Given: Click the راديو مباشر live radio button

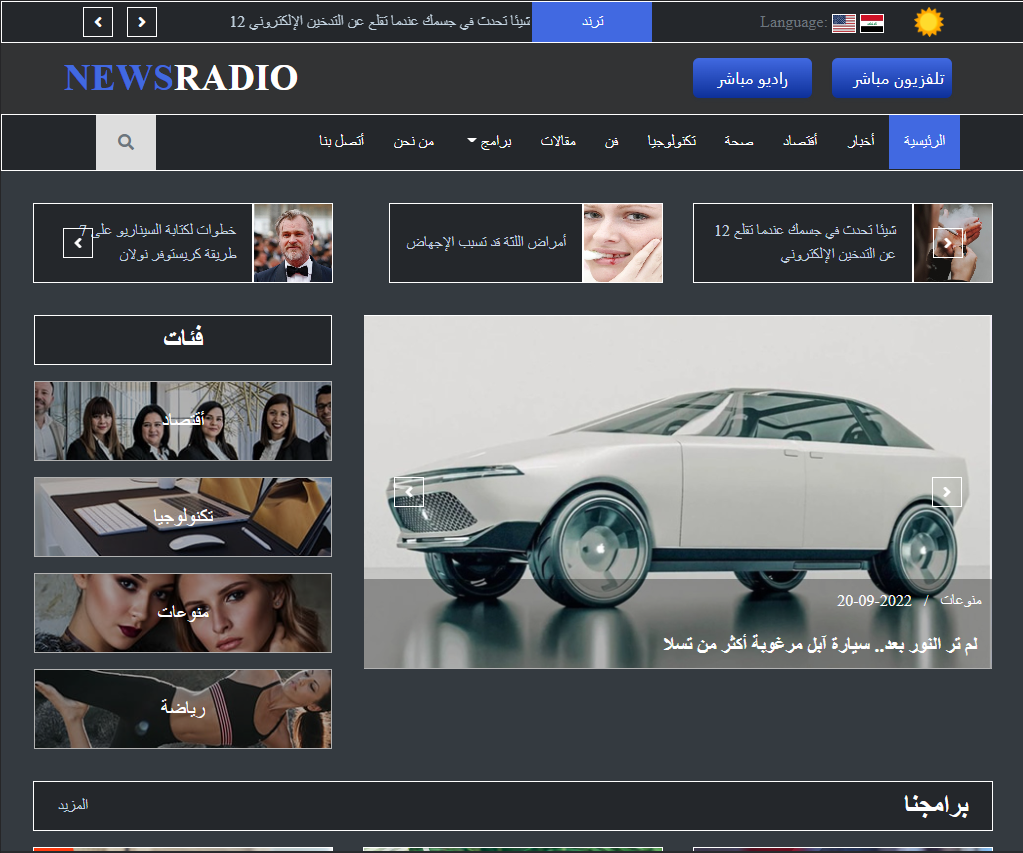Looking at the screenshot, I should pos(752,78).
